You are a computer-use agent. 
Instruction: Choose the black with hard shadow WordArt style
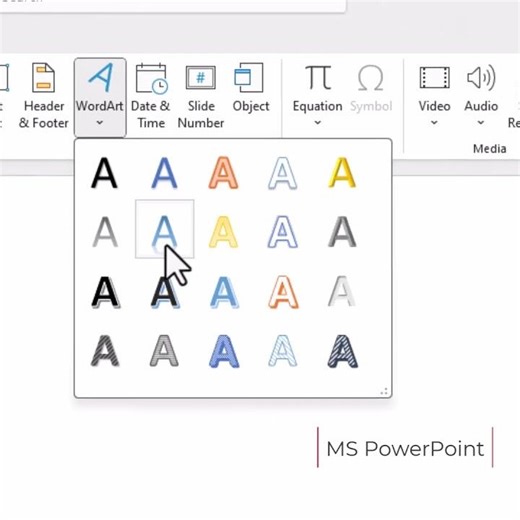point(106,292)
